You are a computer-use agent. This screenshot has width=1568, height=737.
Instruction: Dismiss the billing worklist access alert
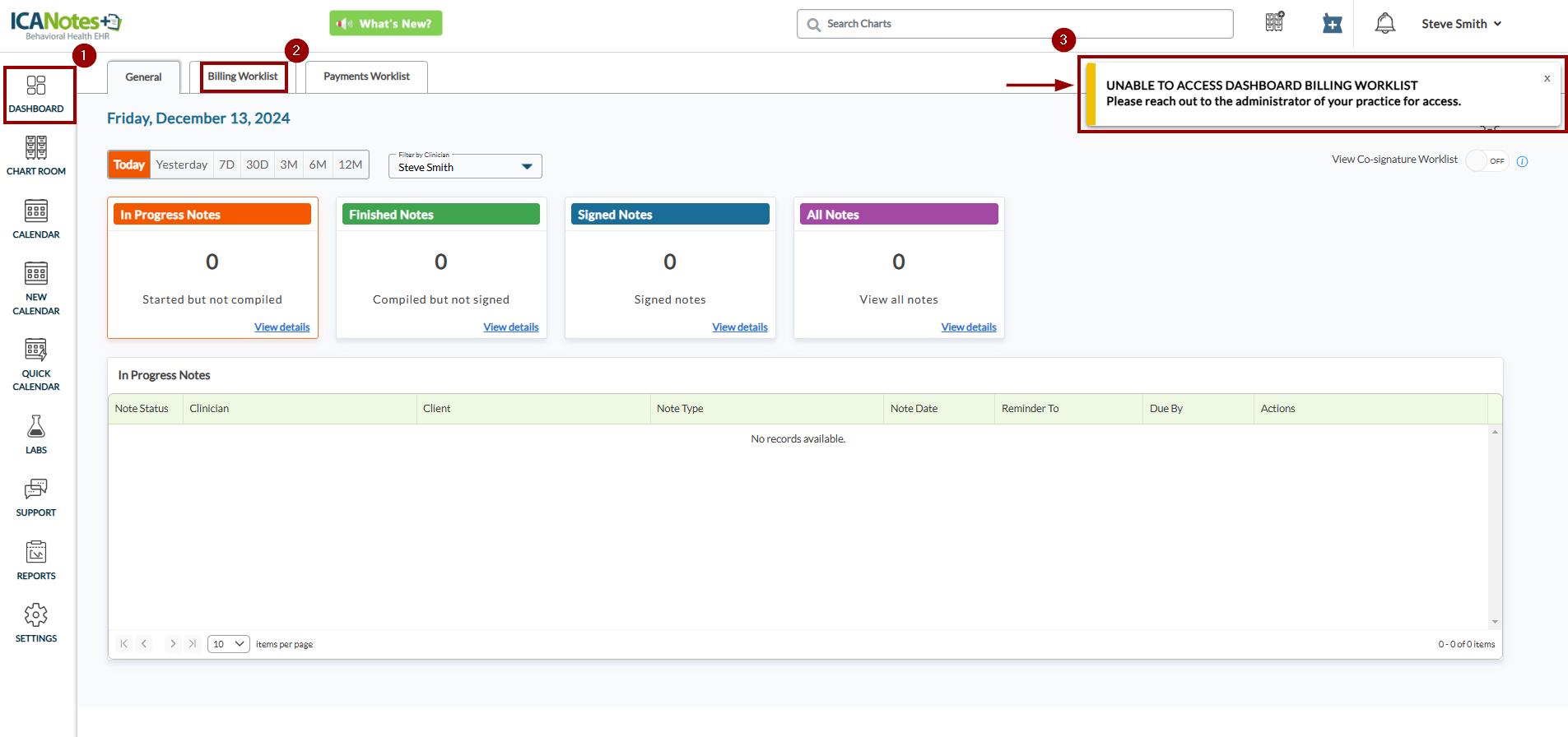(x=1547, y=79)
